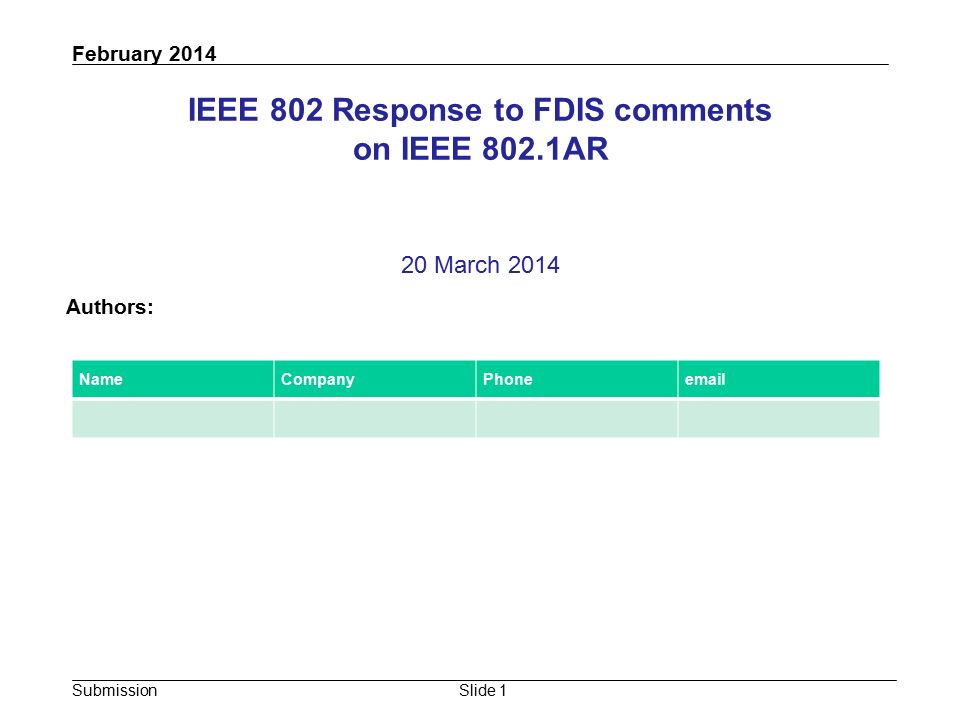Viewport: 960px width, 720px height.
Task: Select the 'February 2014' header text
Action: 144,54
